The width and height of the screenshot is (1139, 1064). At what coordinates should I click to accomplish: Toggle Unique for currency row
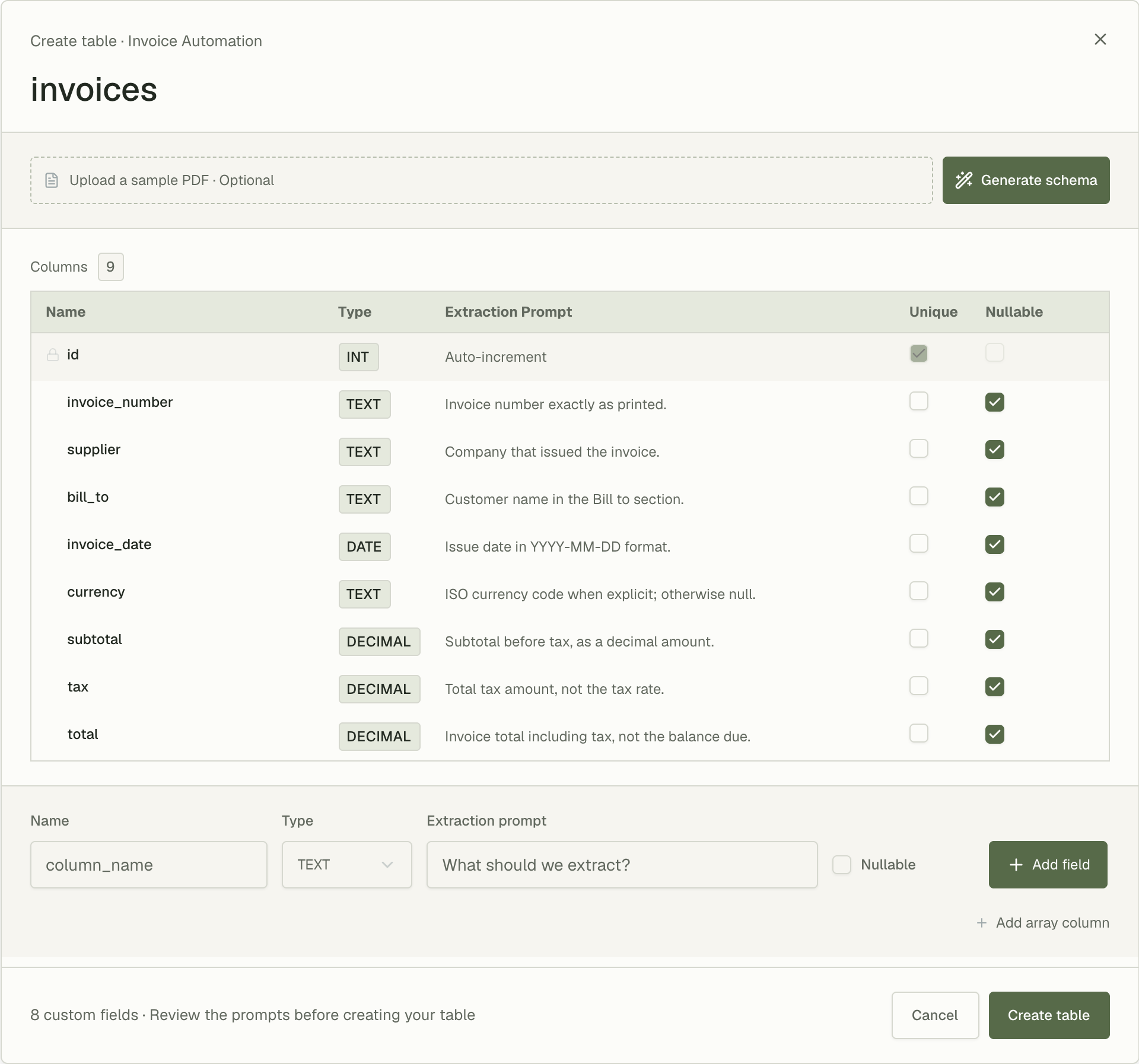coord(919,591)
